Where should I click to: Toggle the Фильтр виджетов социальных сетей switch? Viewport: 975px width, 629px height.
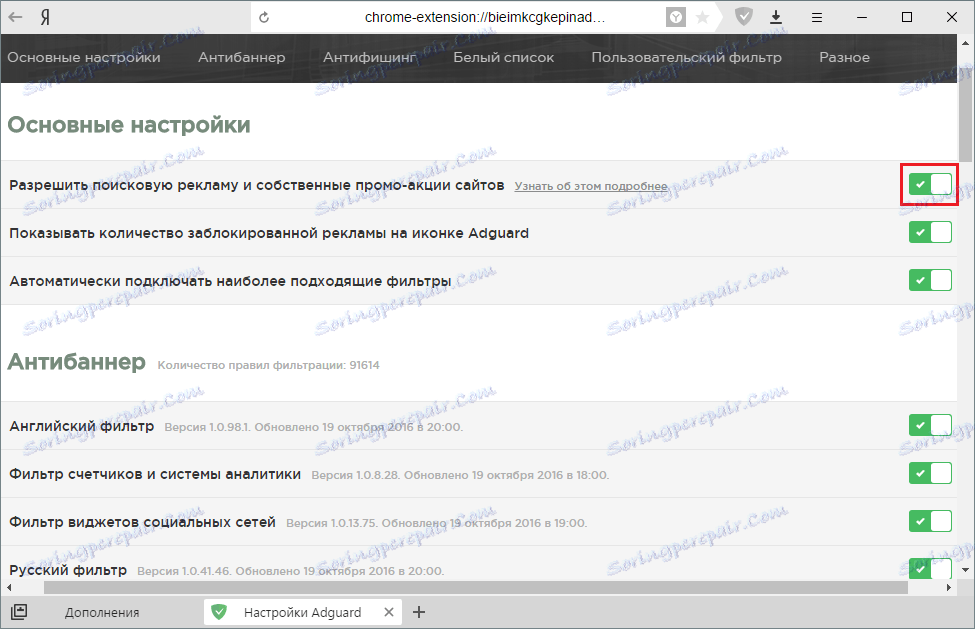[x=930, y=521]
